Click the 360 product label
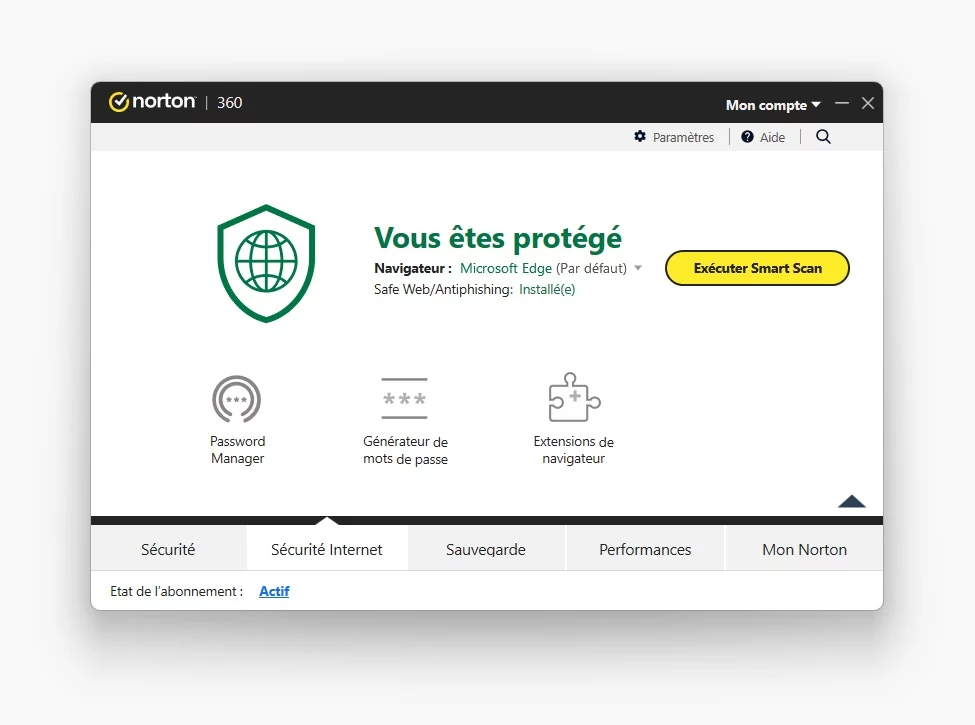 229,103
